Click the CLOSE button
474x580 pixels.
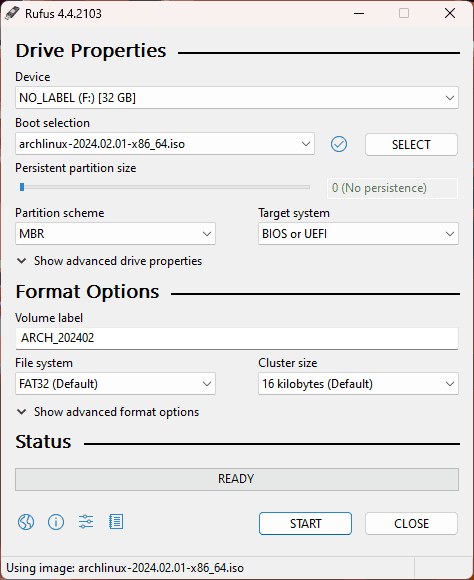[411, 523]
